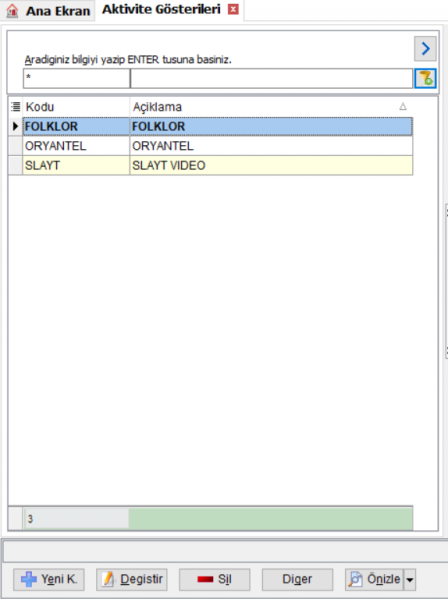448x599 pixels.
Task: Open the dropdown arrow next to Önizle
Action: coord(410,580)
